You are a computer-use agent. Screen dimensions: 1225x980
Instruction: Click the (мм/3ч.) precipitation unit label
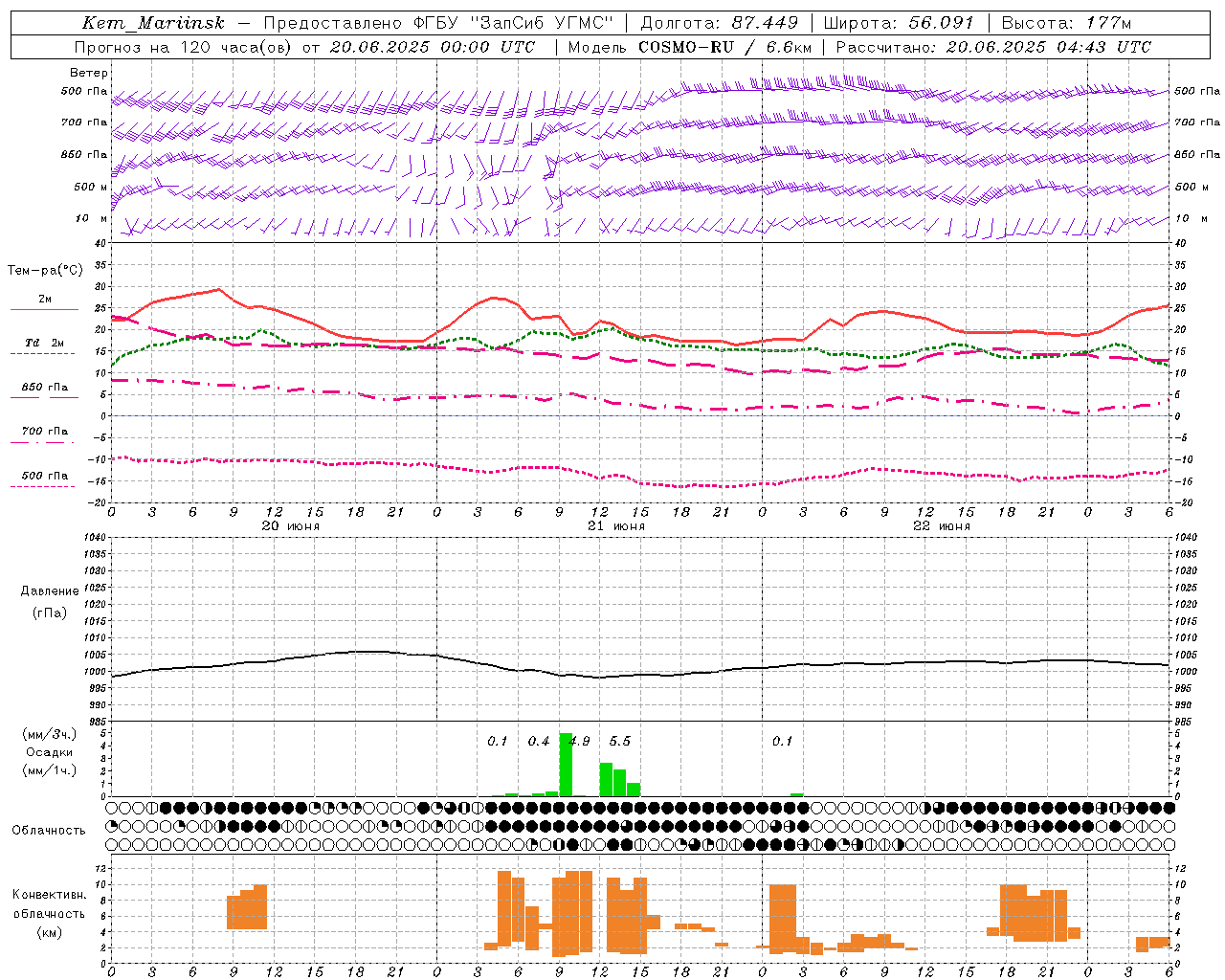tap(50, 734)
